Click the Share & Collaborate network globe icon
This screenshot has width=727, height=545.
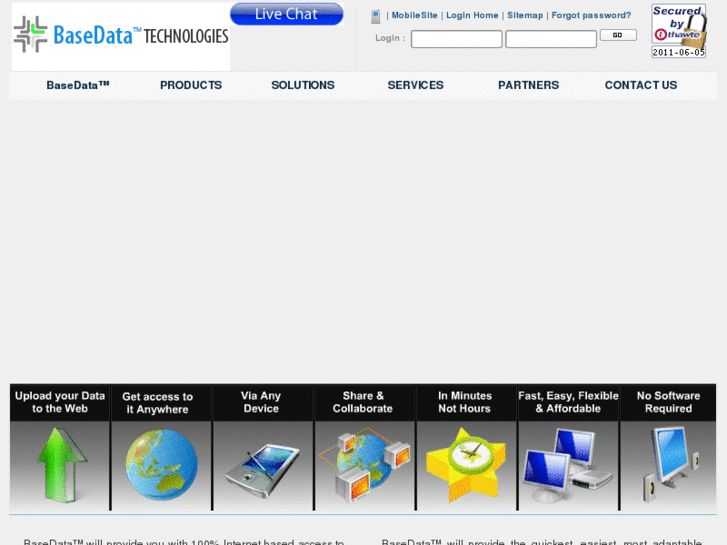point(364,465)
